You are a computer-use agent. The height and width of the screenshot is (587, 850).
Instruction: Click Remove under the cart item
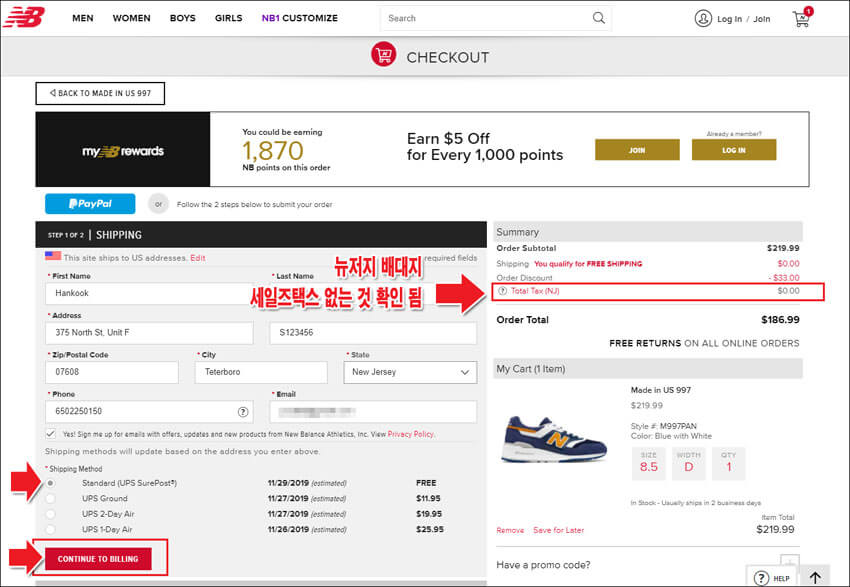tap(510, 530)
